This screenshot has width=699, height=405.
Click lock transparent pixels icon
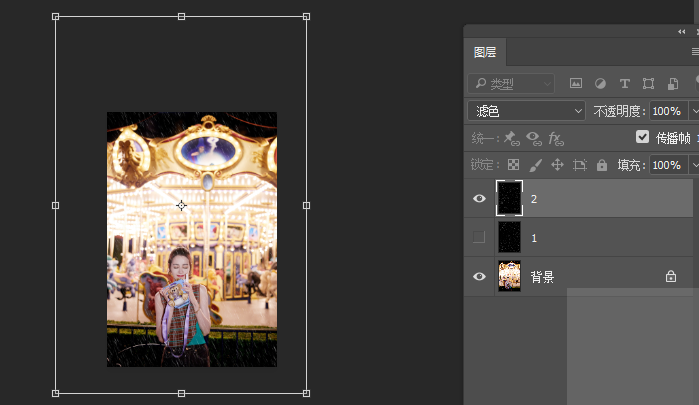tap(513, 165)
